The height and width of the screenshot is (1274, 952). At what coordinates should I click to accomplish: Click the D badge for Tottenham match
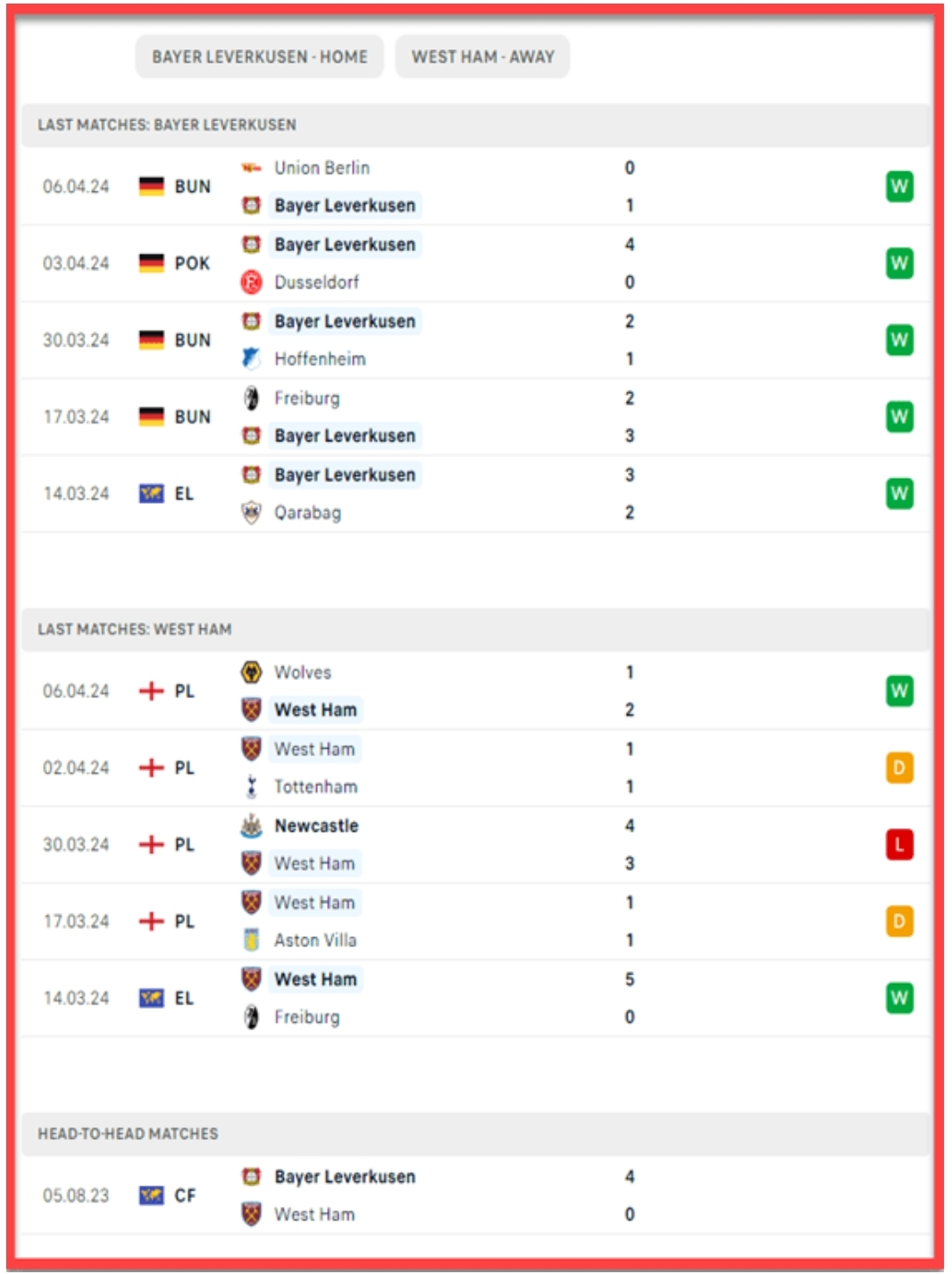[x=899, y=767]
